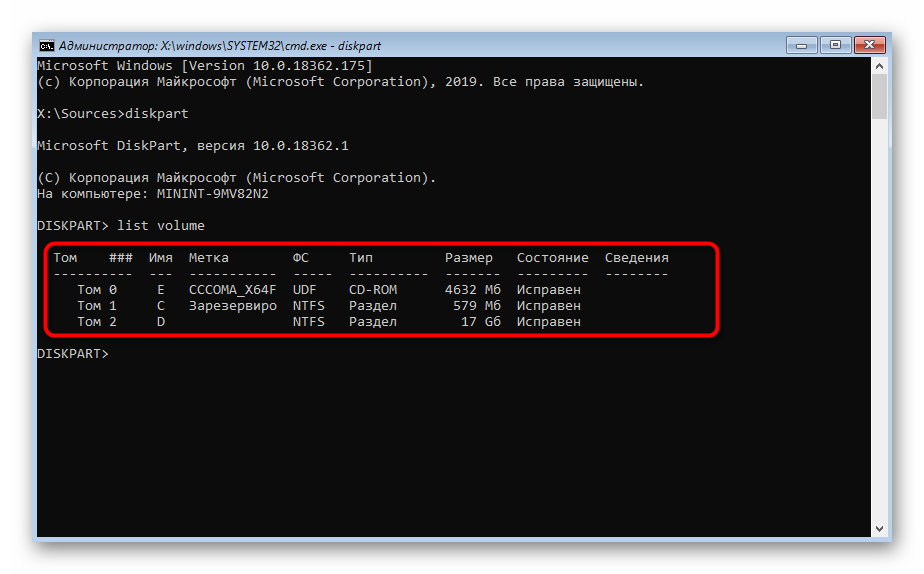Click 'NTFS' in the Том 2 row
The width and height of the screenshot is (924, 574).
point(309,321)
